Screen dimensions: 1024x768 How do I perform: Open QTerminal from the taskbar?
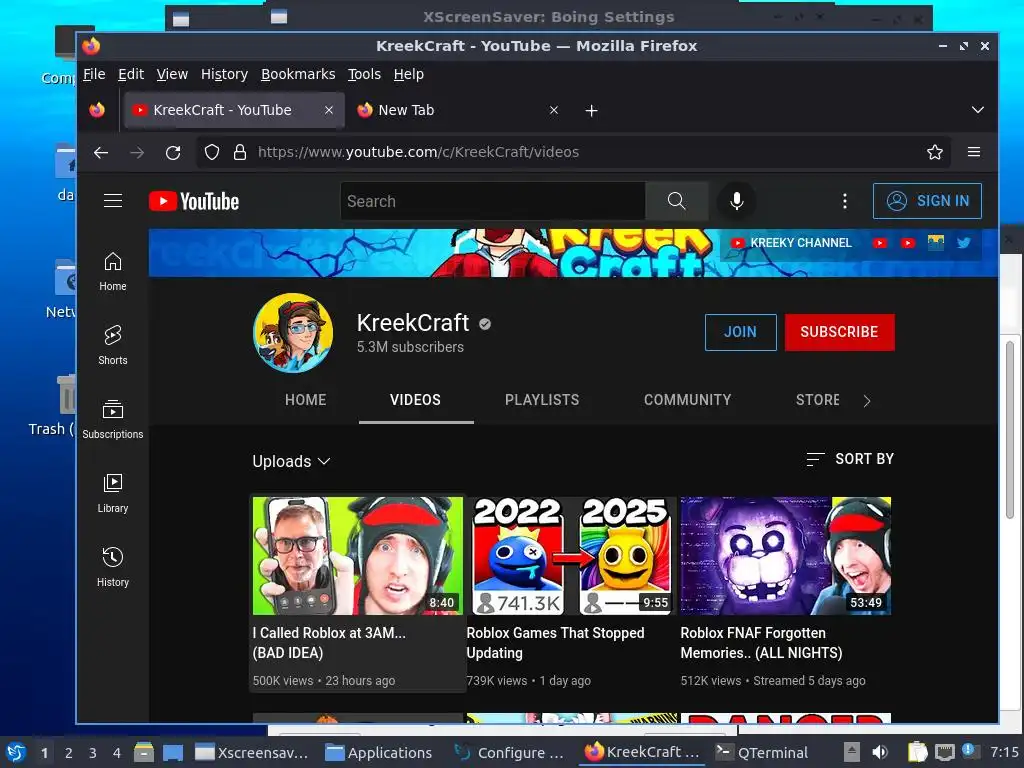point(761,752)
